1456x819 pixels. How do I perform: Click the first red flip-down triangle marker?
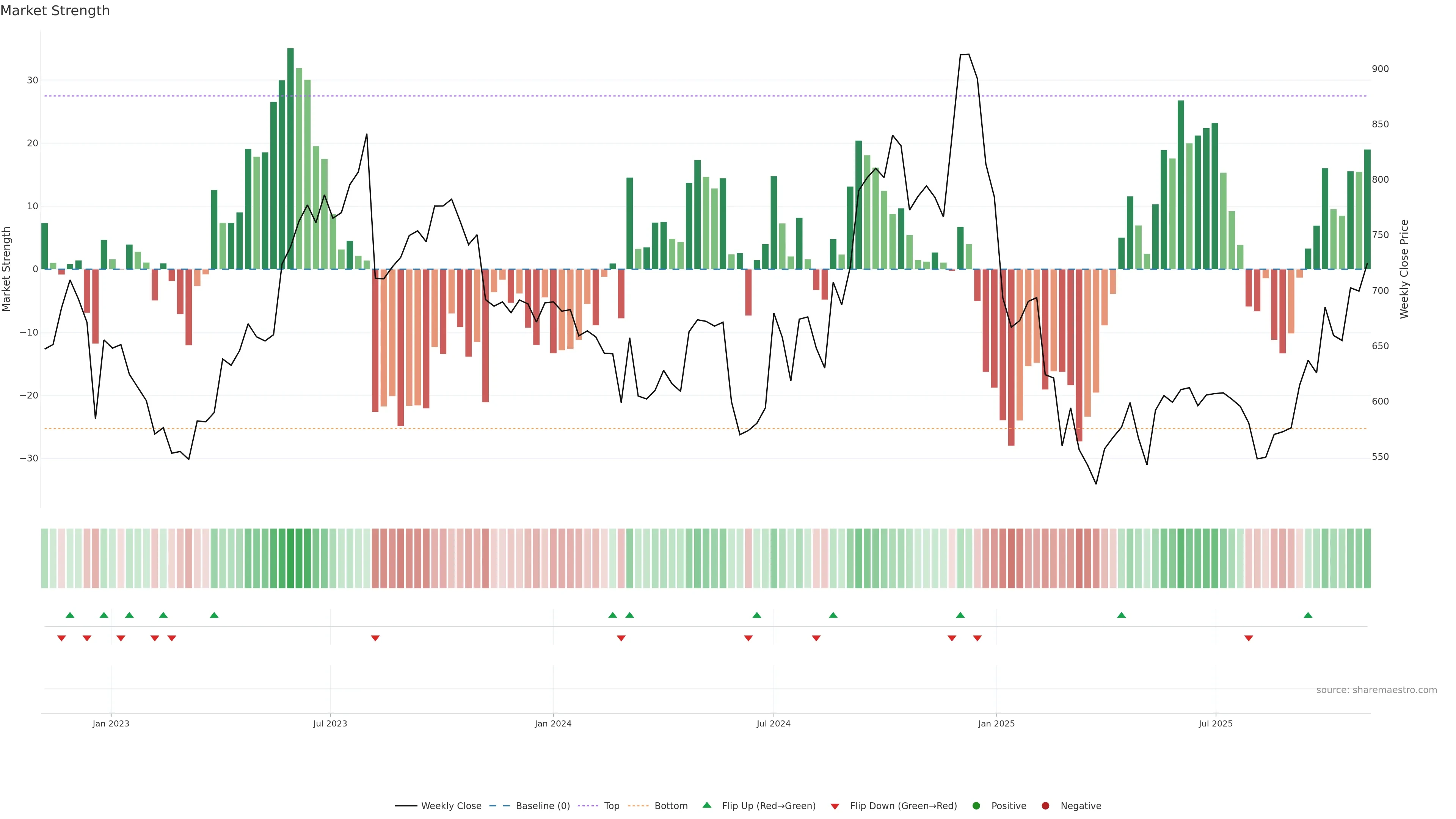point(61,638)
